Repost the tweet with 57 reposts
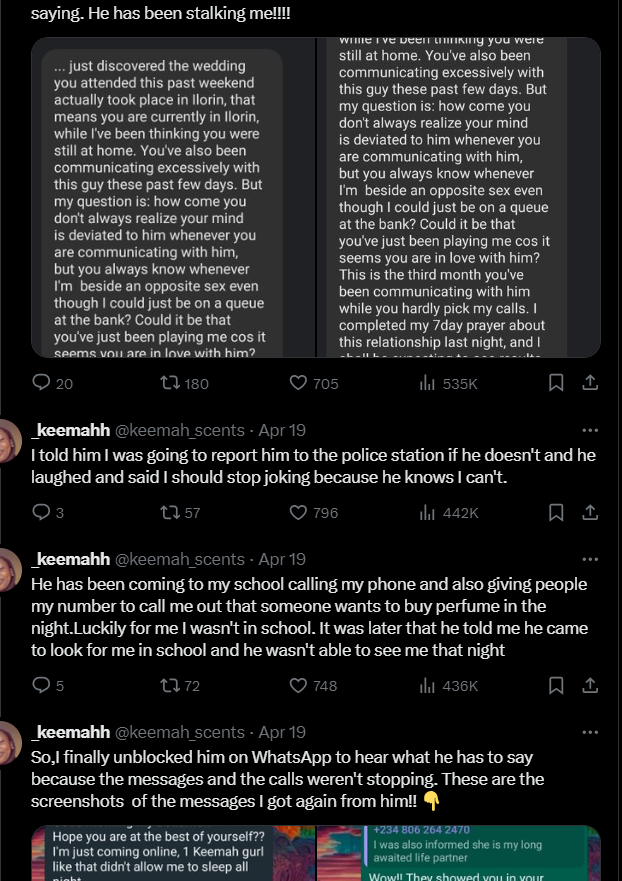The width and height of the screenshot is (622, 881). click(170, 513)
